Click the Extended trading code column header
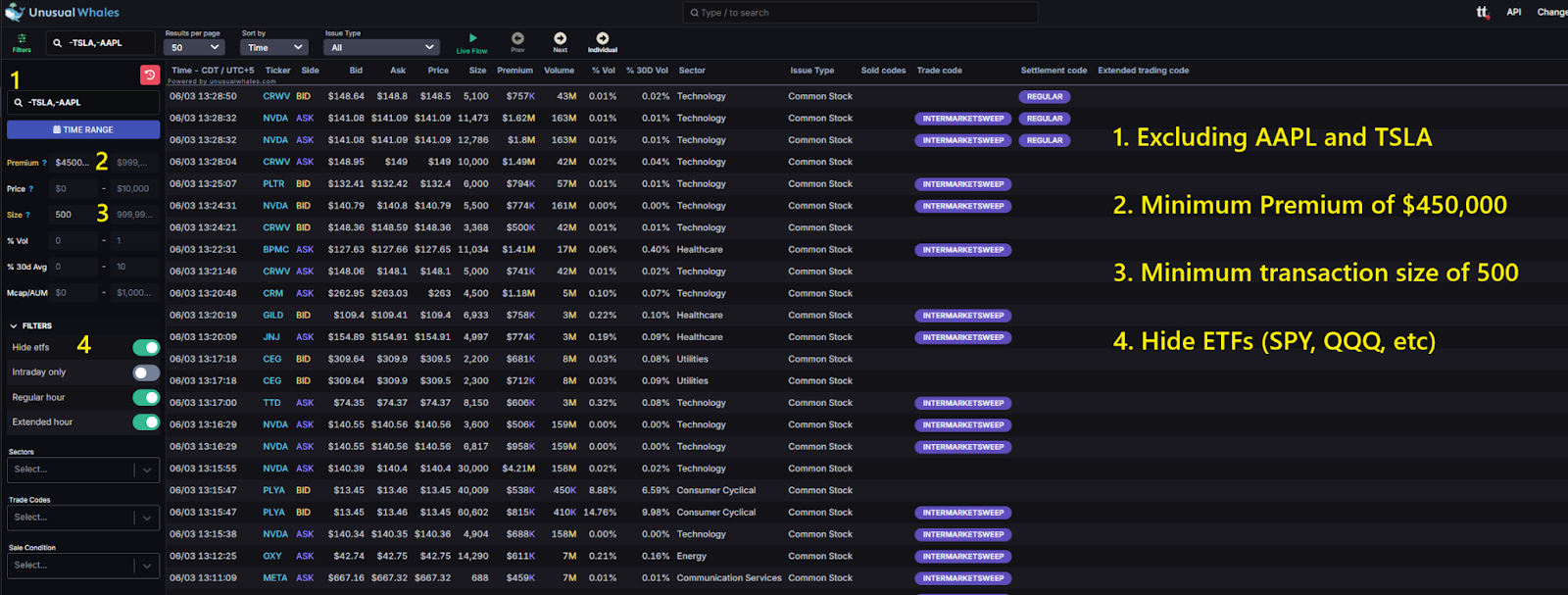The height and width of the screenshot is (595, 1568). click(1144, 71)
